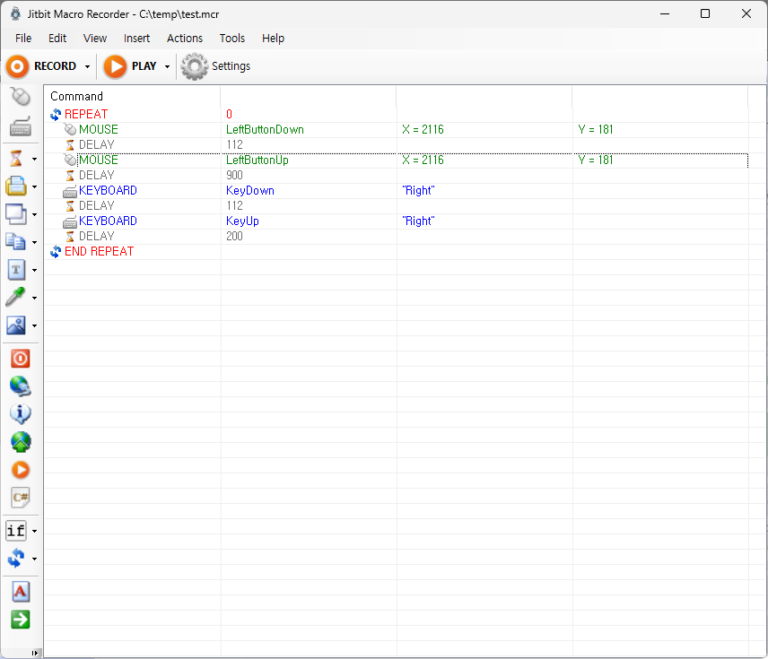
Task: Click X = 2116 in LeftButtonUp row
Action: [423, 160]
